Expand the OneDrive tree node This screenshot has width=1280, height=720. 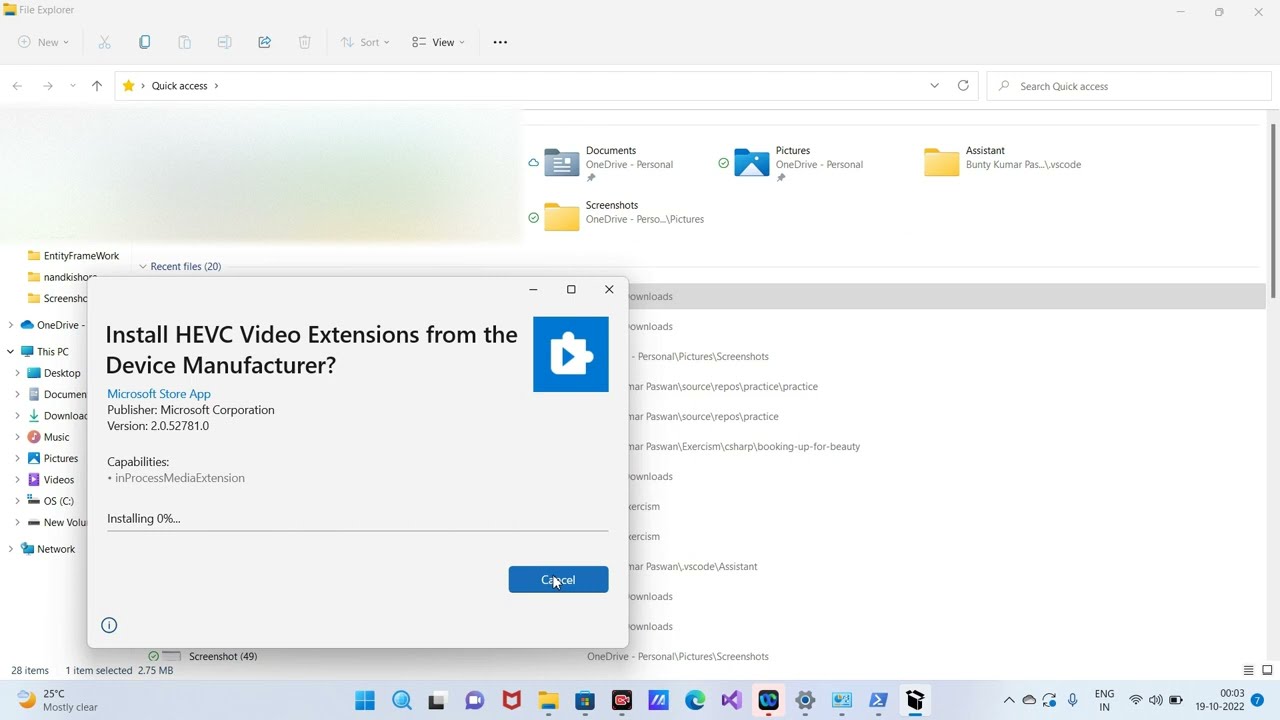coord(10,325)
